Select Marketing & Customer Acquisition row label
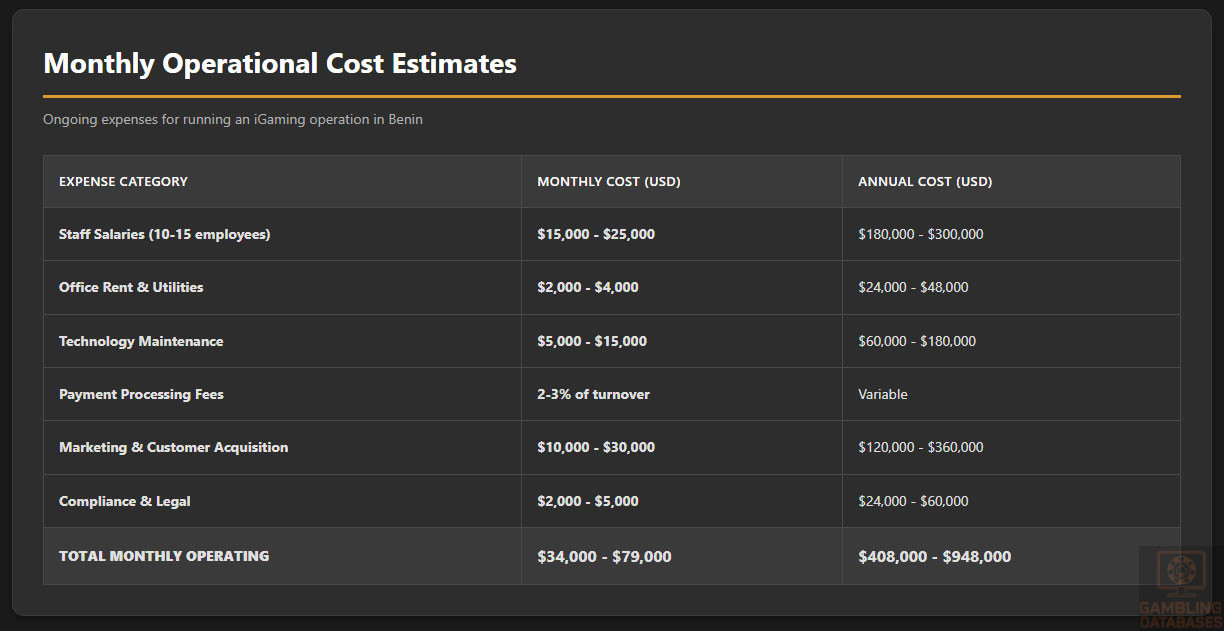1224x631 pixels. tap(173, 448)
